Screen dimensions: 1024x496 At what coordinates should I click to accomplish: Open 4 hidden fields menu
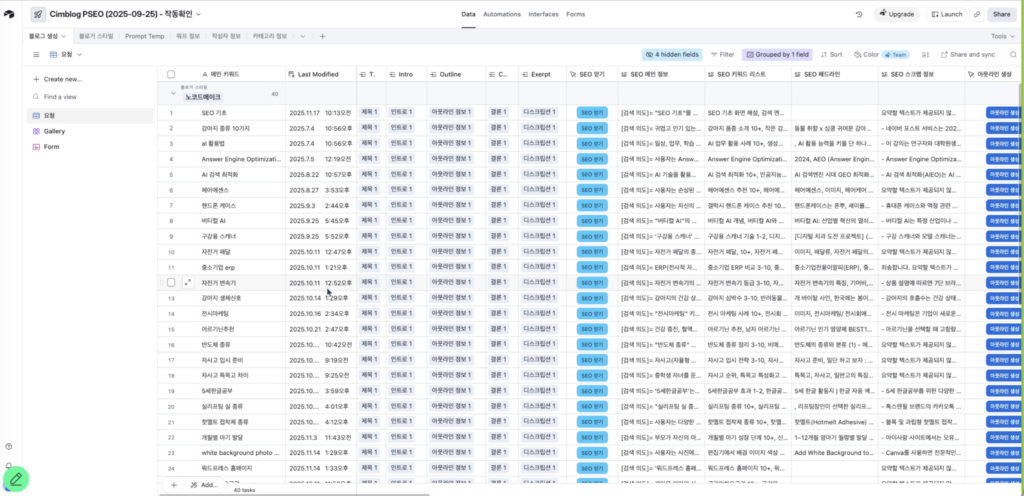(672, 55)
